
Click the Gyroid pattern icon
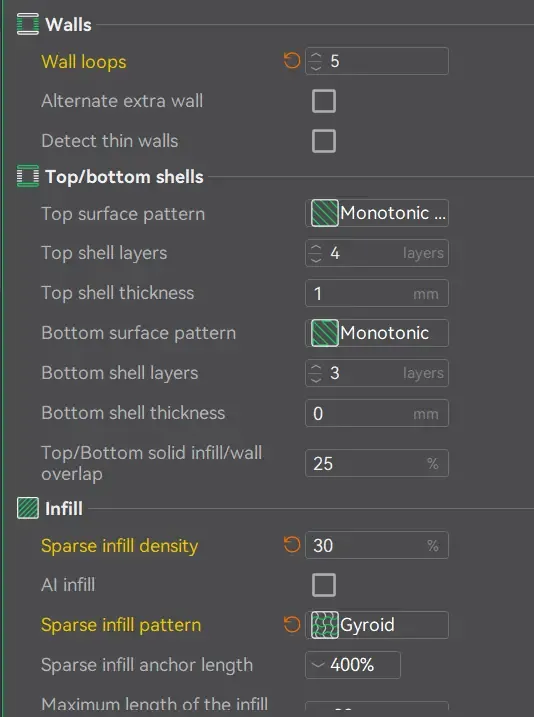point(325,625)
